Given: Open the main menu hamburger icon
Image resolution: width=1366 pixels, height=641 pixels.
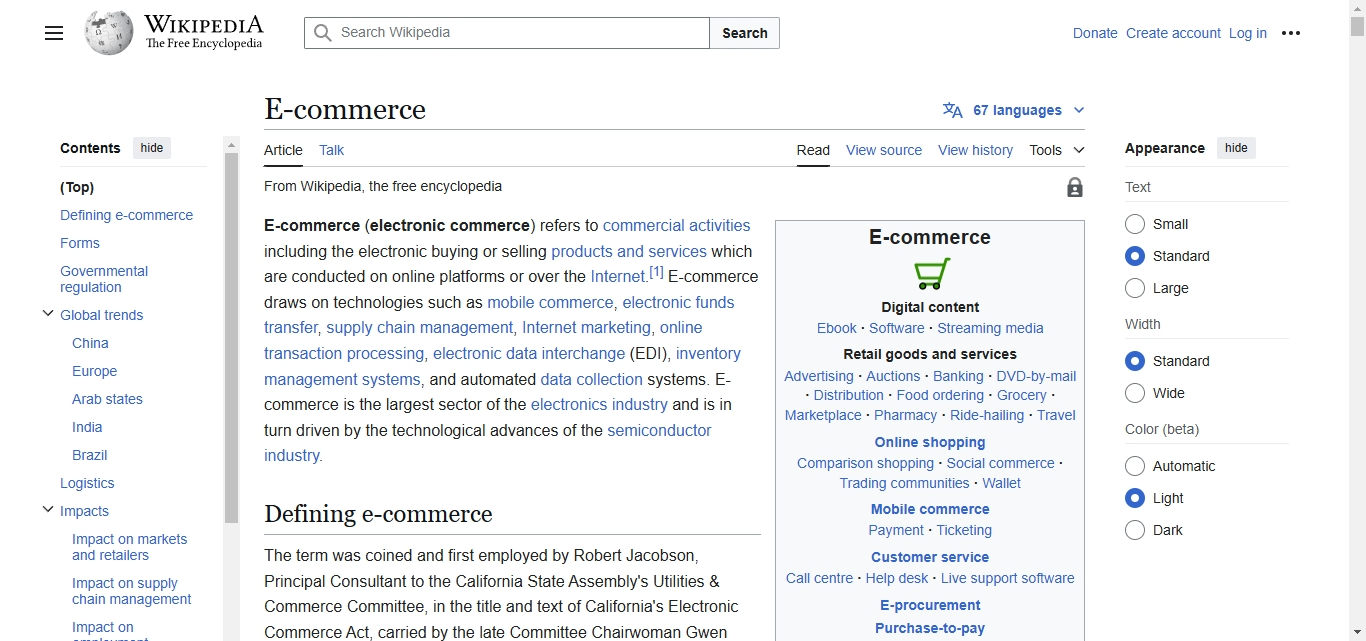Looking at the screenshot, I should (x=54, y=33).
